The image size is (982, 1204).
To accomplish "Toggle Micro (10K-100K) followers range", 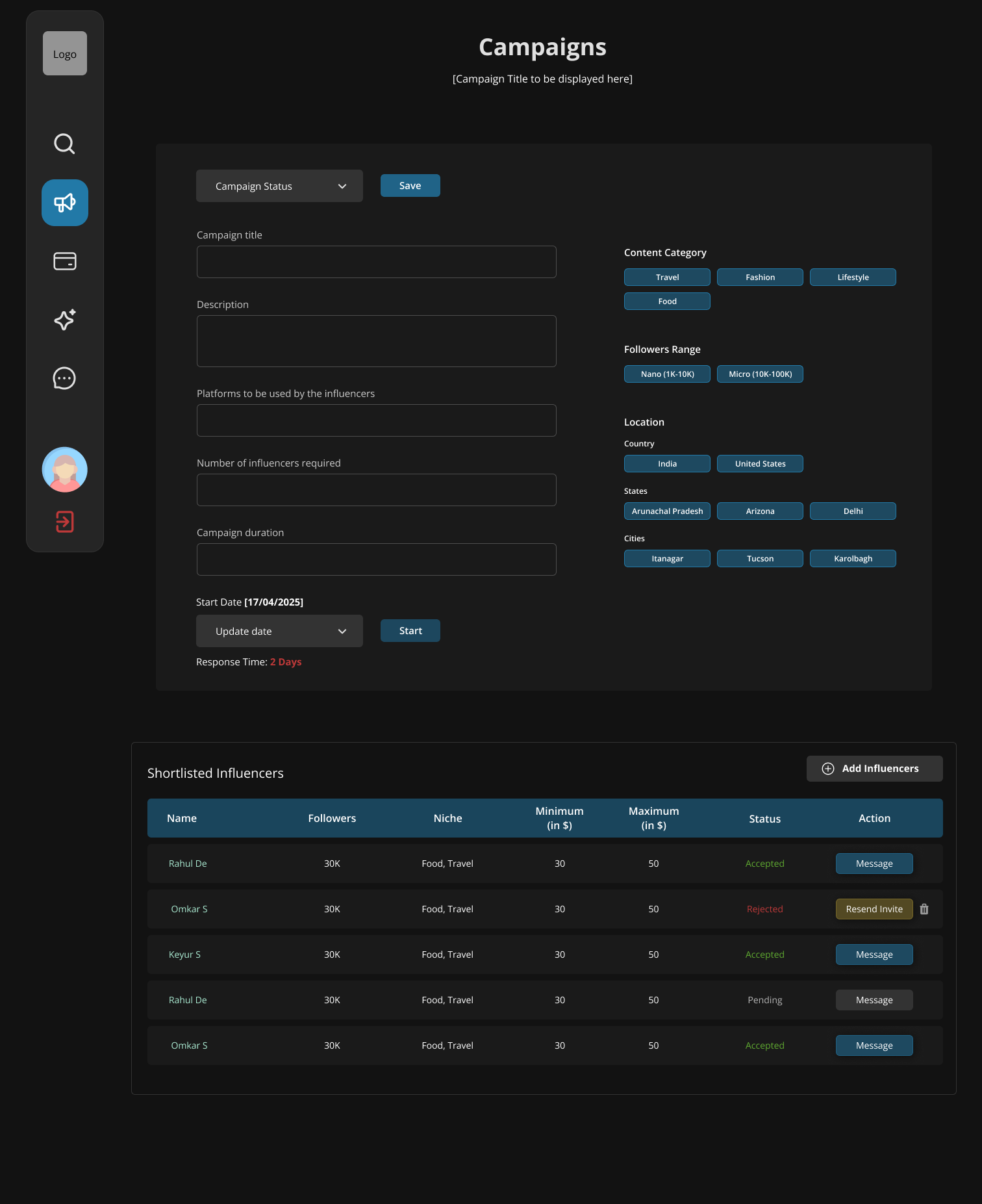I will 760,374.
